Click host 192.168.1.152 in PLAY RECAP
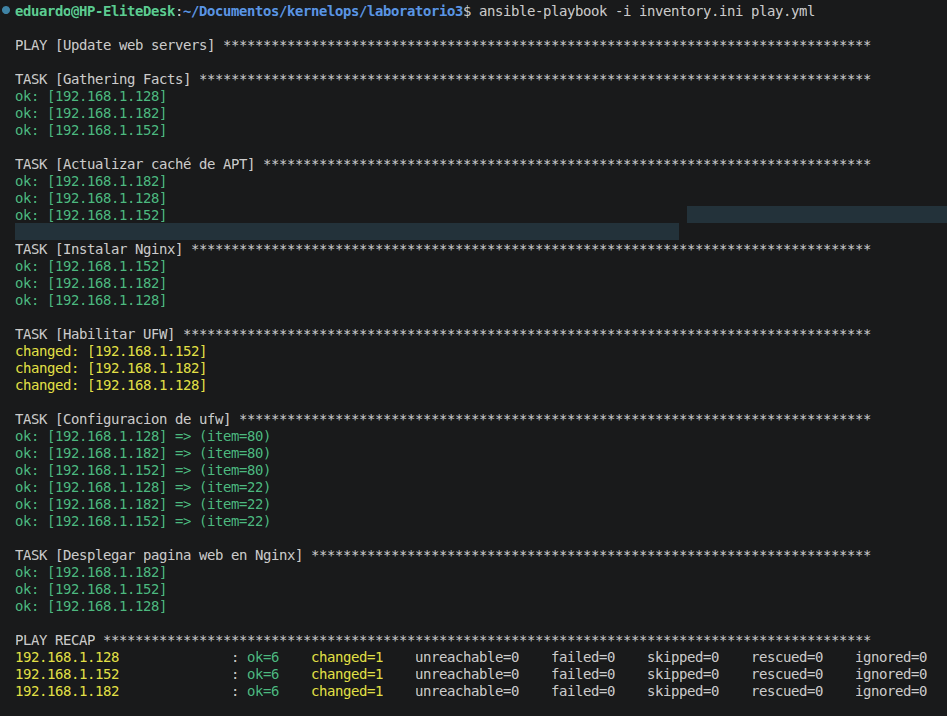 coord(67,674)
